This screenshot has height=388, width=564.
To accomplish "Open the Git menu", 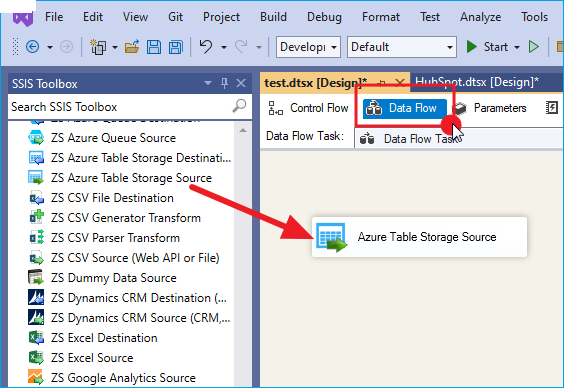I will pyautogui.click(x=176, y=17).
